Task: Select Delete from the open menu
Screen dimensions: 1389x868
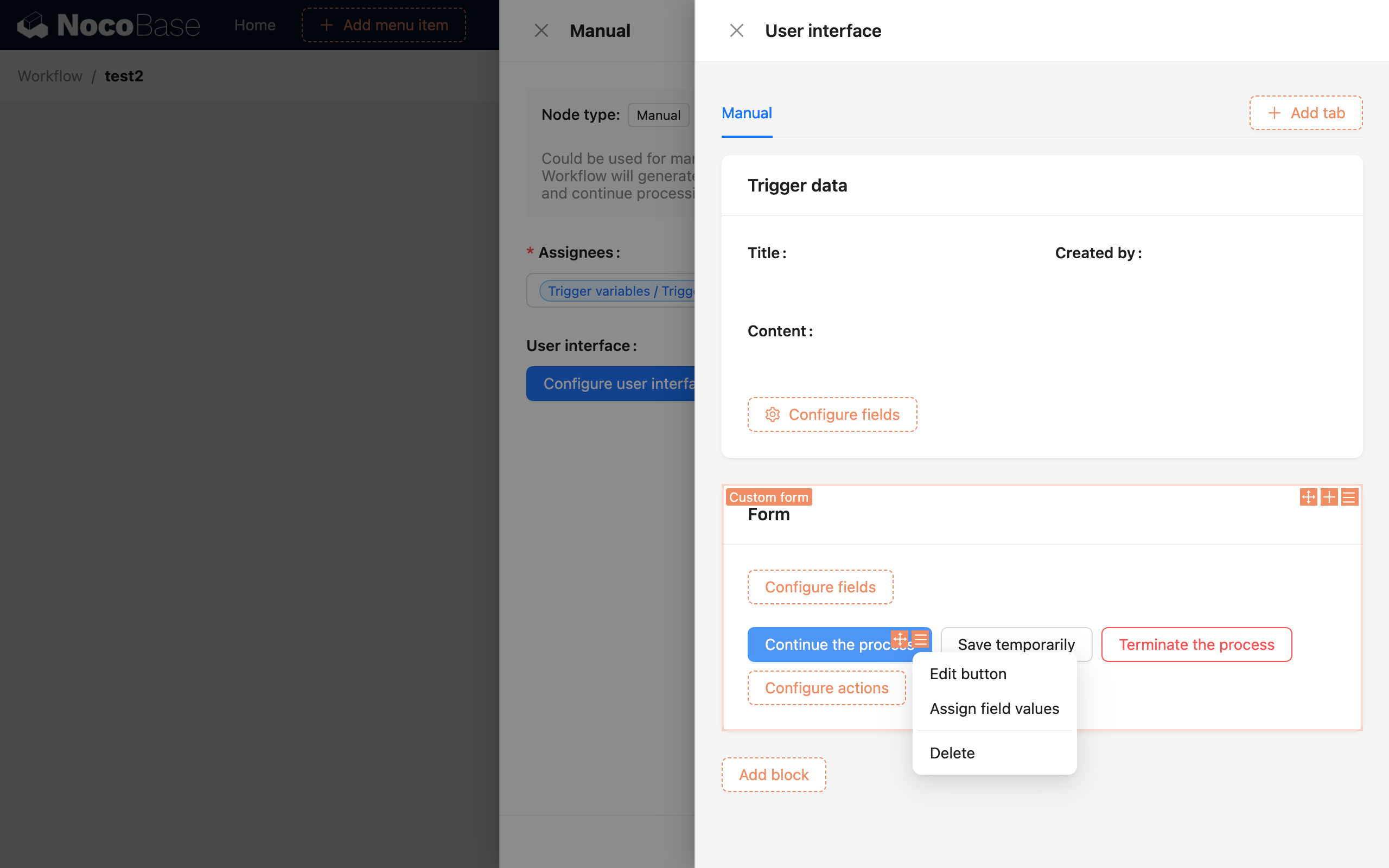Action: pos(952,752)
